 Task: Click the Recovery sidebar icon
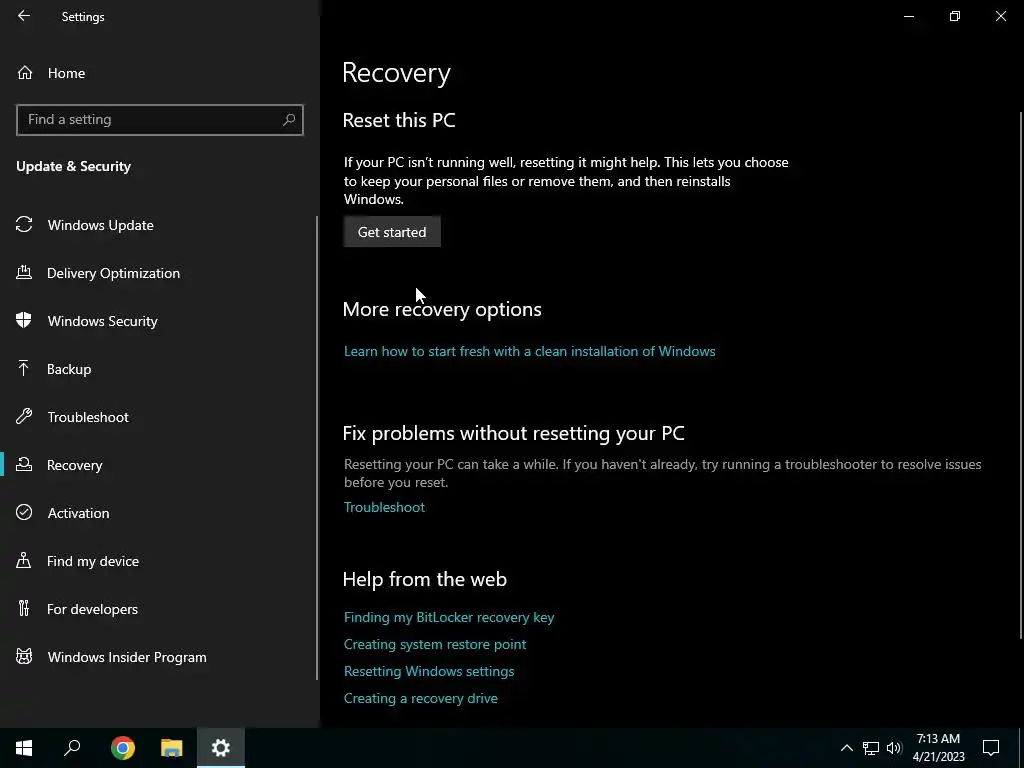tap(24, 464)
